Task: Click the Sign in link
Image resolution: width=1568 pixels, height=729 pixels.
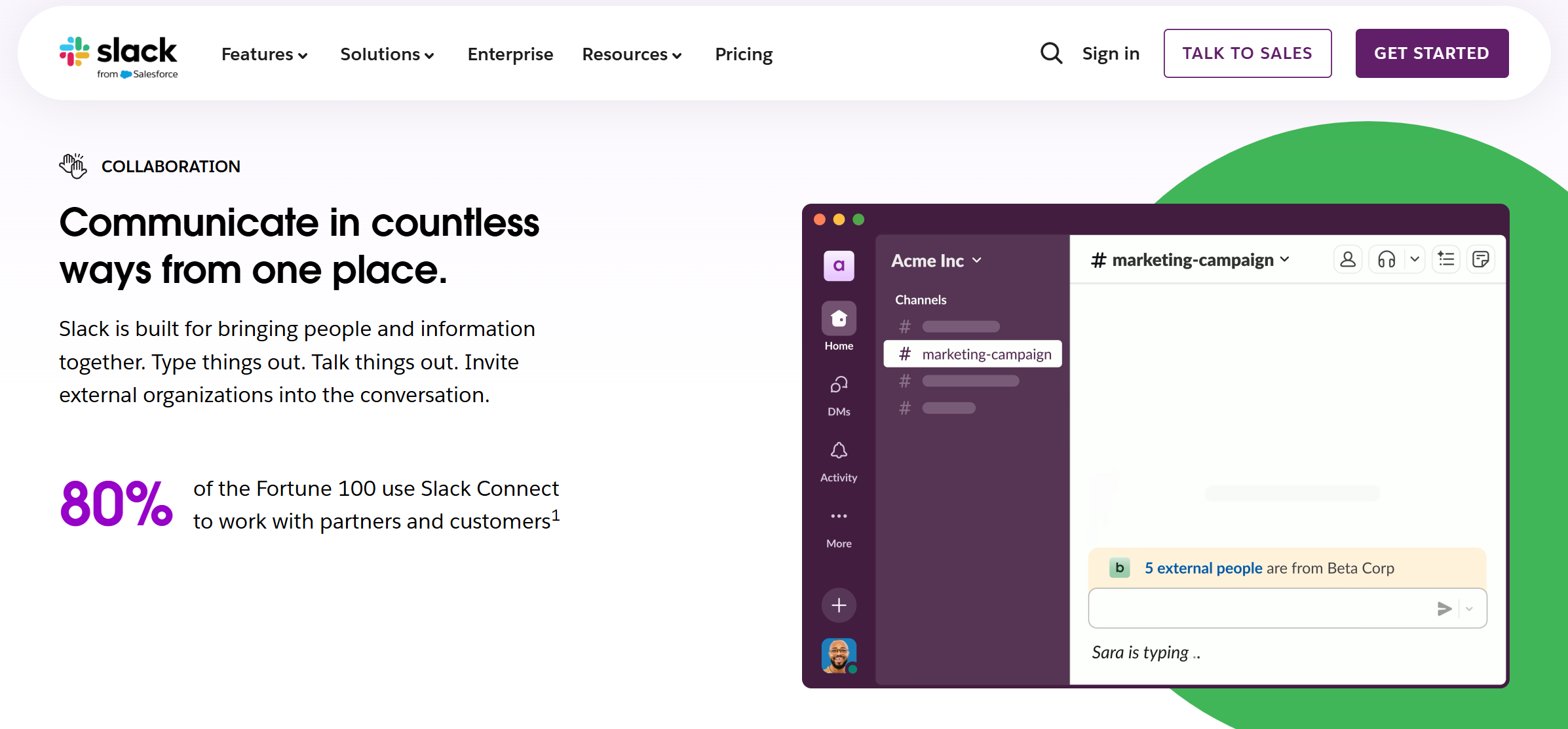Action: pyautogui.click(x=1111, y=54)
